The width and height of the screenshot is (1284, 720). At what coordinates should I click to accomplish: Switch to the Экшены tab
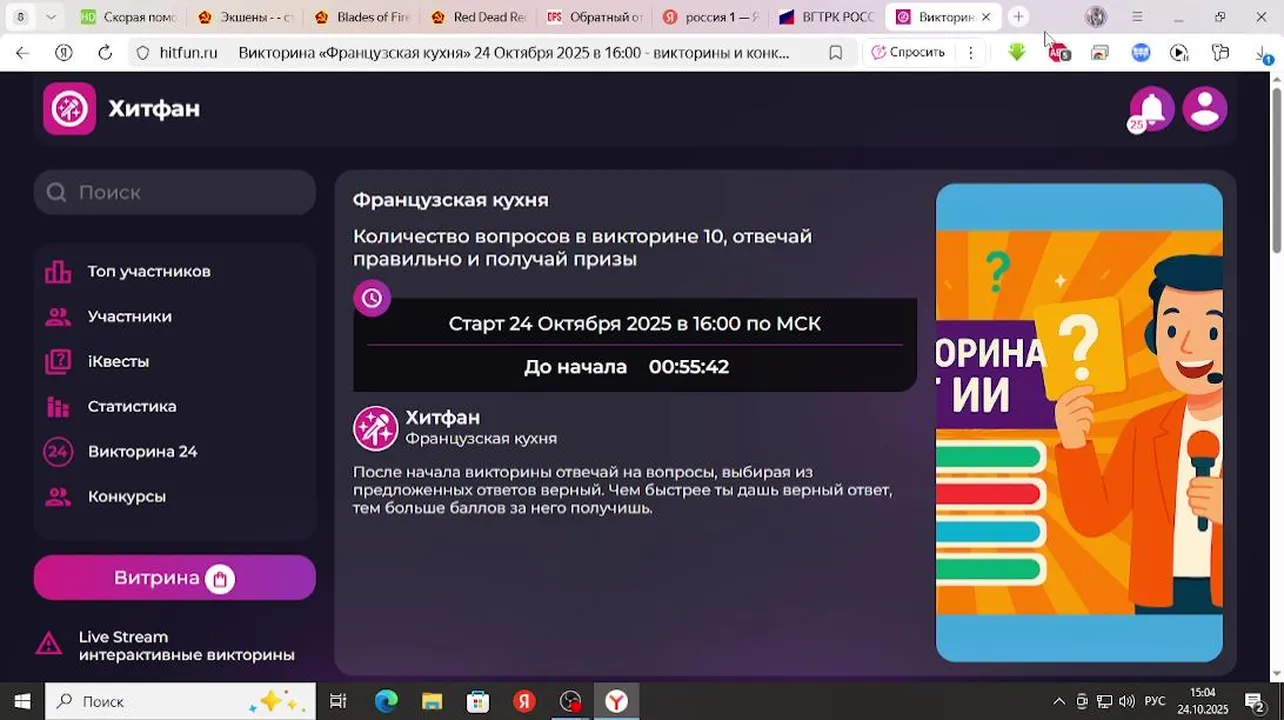[x=246, y=17]
